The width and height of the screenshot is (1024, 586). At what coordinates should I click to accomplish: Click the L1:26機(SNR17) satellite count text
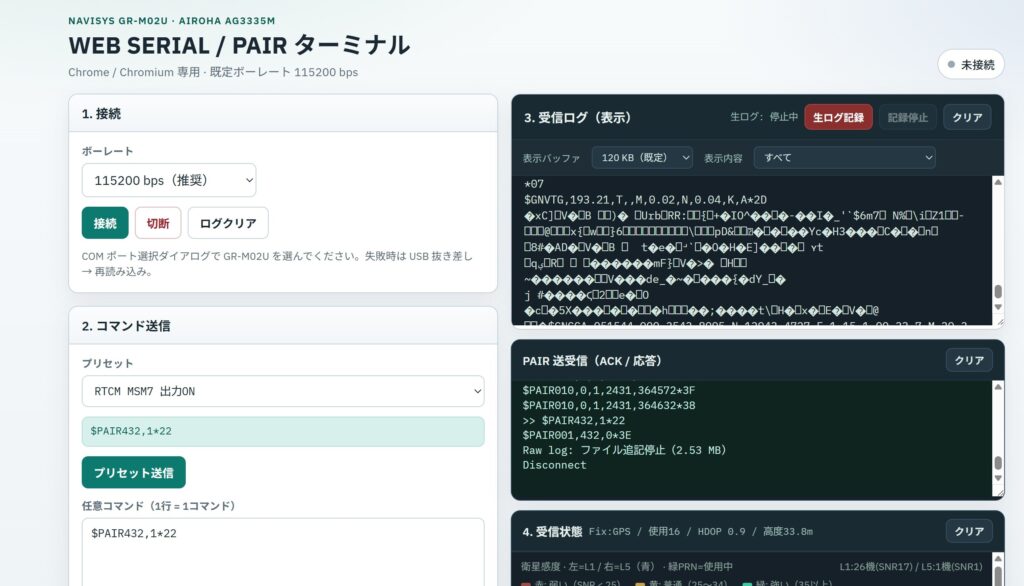point(910,567)
